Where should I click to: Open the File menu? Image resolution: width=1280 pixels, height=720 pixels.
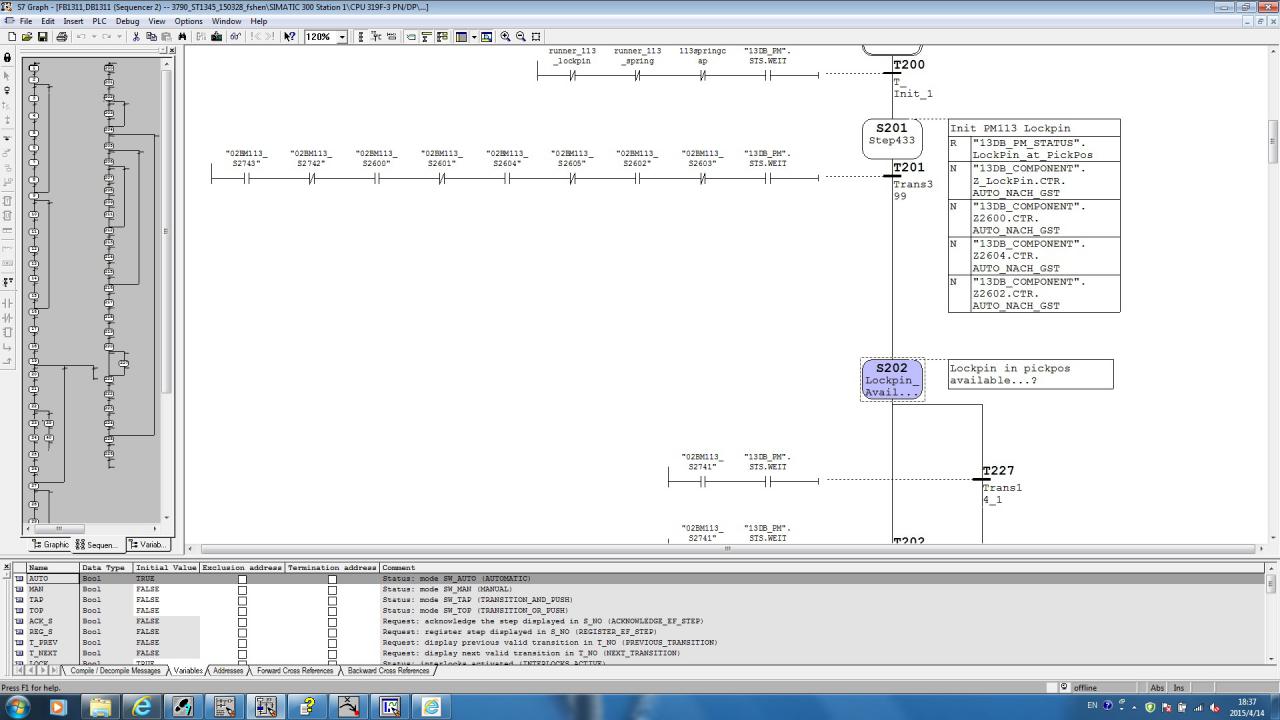25,21
